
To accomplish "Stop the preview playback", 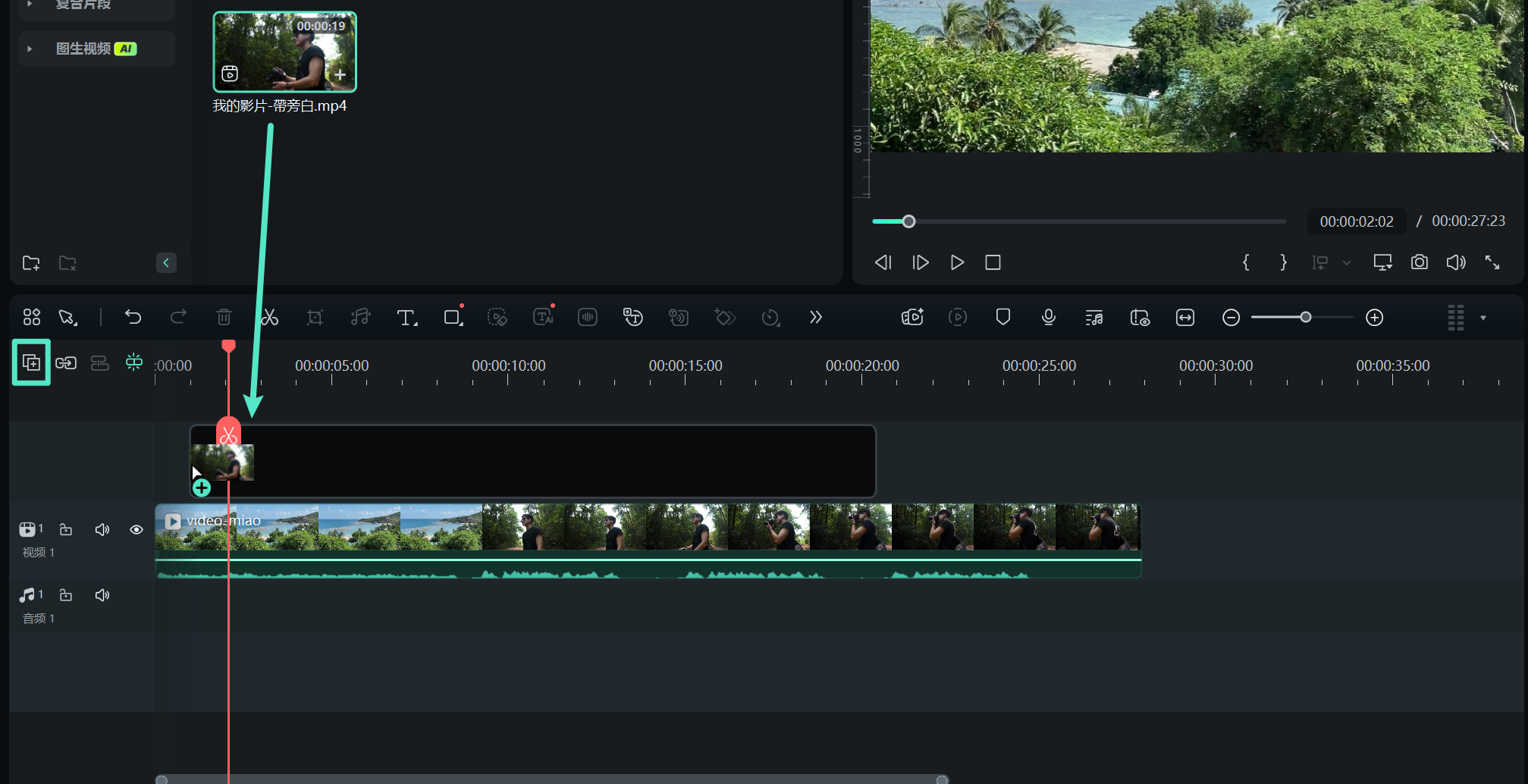I will [x=993, y=262].
